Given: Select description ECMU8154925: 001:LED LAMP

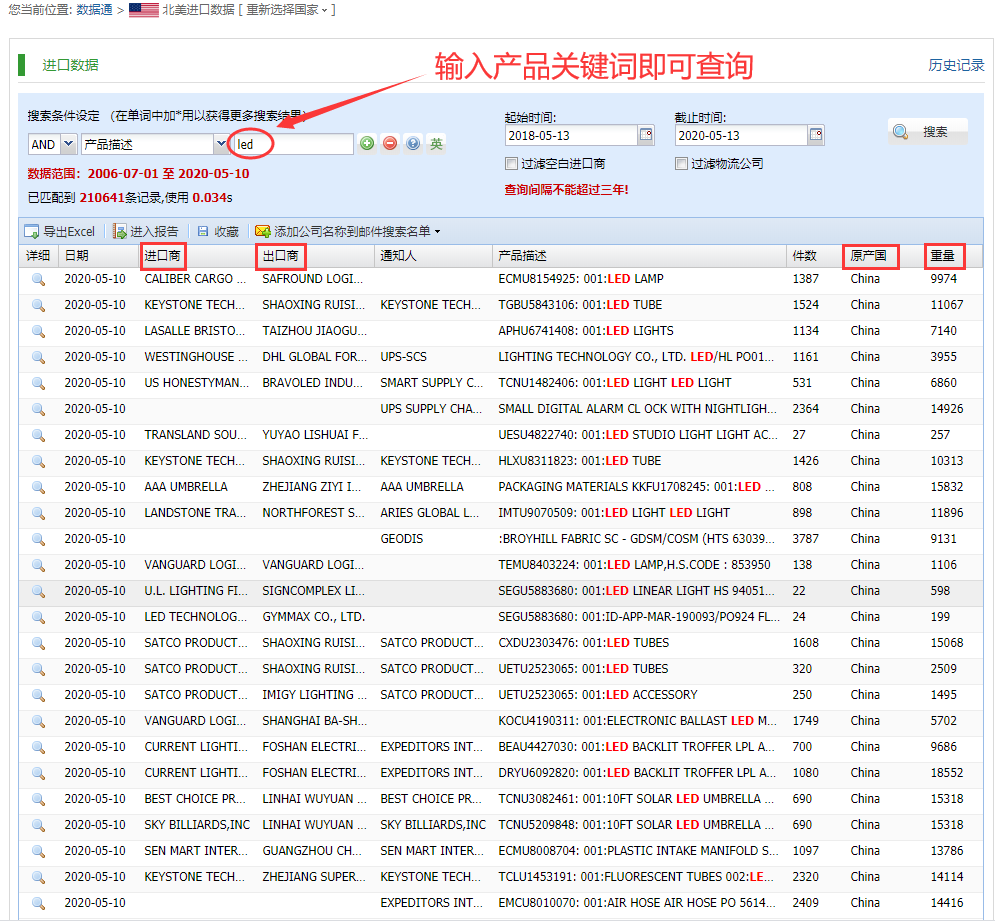Looking at the screenshot, I should pyautogui.click(x=581, y=279).
